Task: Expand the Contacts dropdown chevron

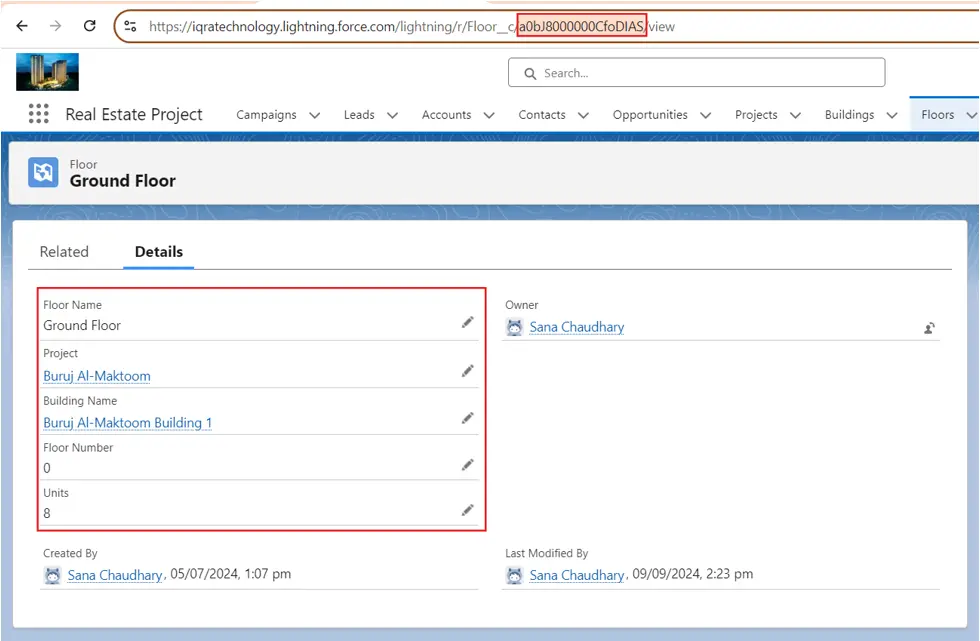Action: pos(583,116)
